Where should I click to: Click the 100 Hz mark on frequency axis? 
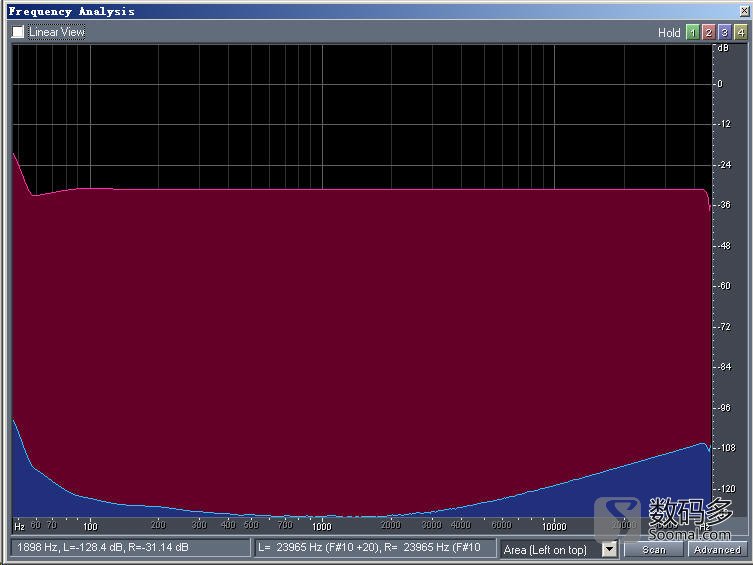pyautogui.click(x=90, y=526)
